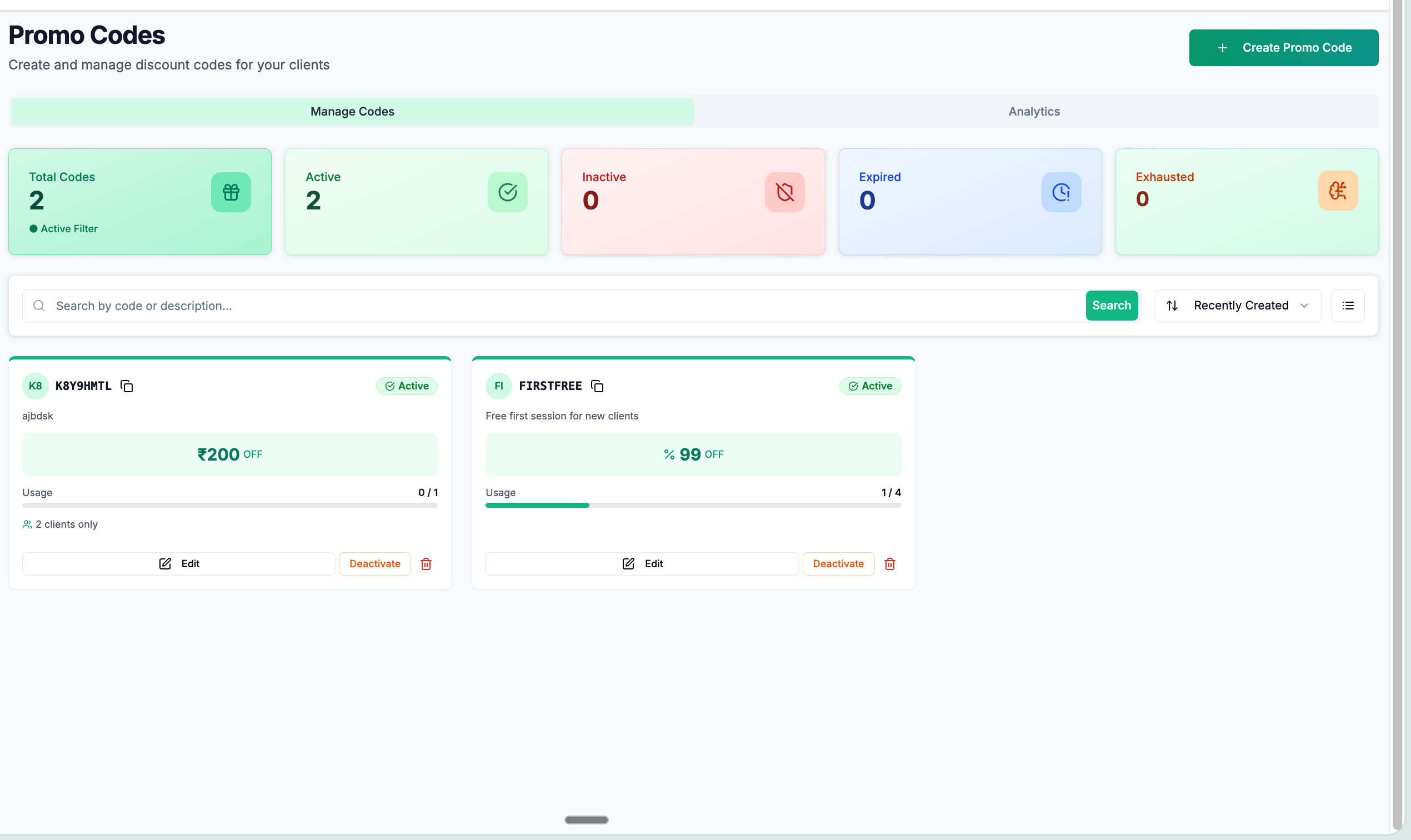Click the clock icon in Expired card
Screen dimensions: 1411x840
(1061, 192)
